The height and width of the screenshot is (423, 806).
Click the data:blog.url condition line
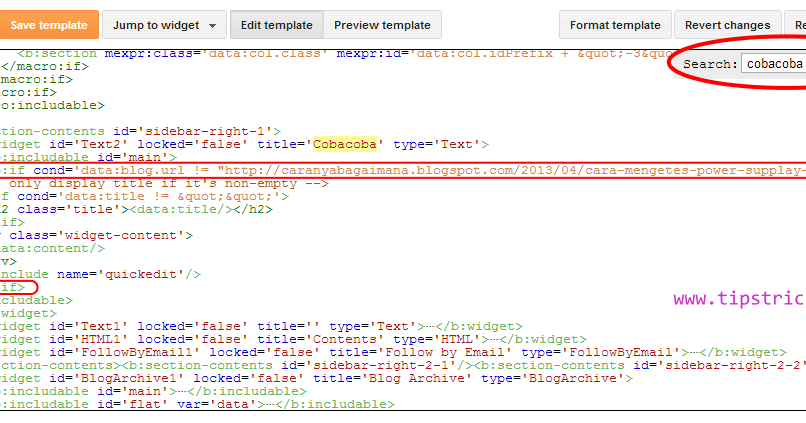pos(403,170)
